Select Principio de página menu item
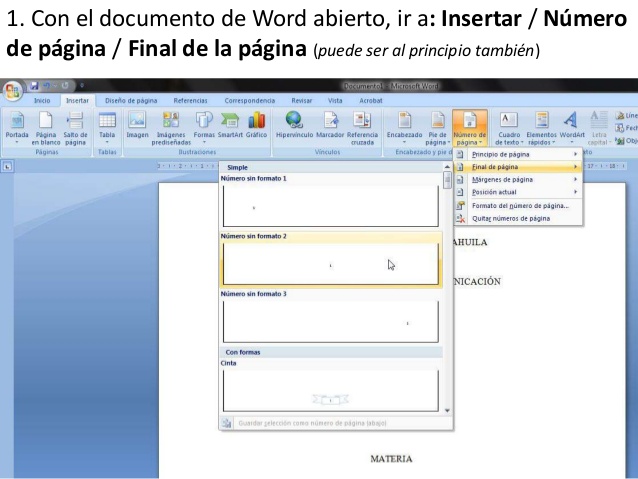The width and height of the screenshot is (638, 479). [518, 154]
